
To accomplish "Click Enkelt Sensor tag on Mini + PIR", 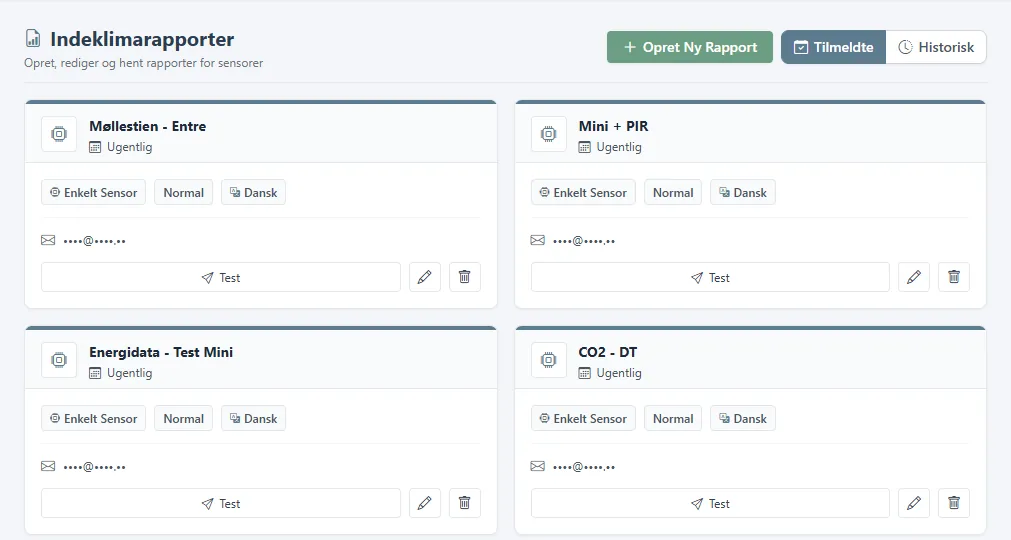I will coord(584,193).
